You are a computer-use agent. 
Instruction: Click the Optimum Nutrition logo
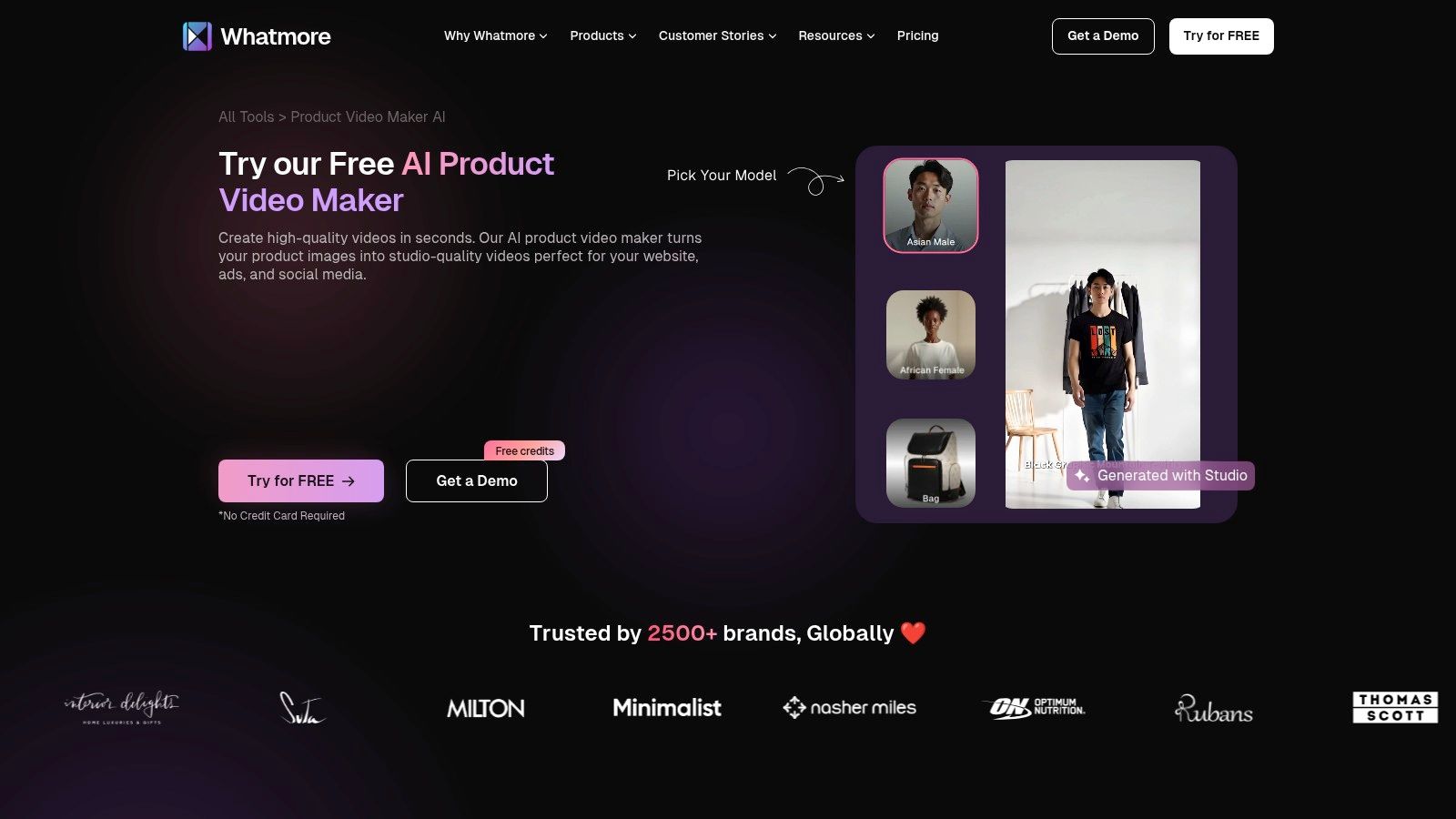point(1036,707)
